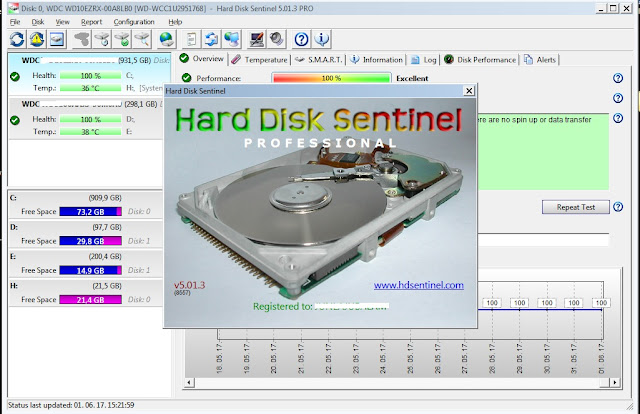The image size is (640, 414).
Task: Click green check icon of 931,5 GB disk
Action: [15, 76]
